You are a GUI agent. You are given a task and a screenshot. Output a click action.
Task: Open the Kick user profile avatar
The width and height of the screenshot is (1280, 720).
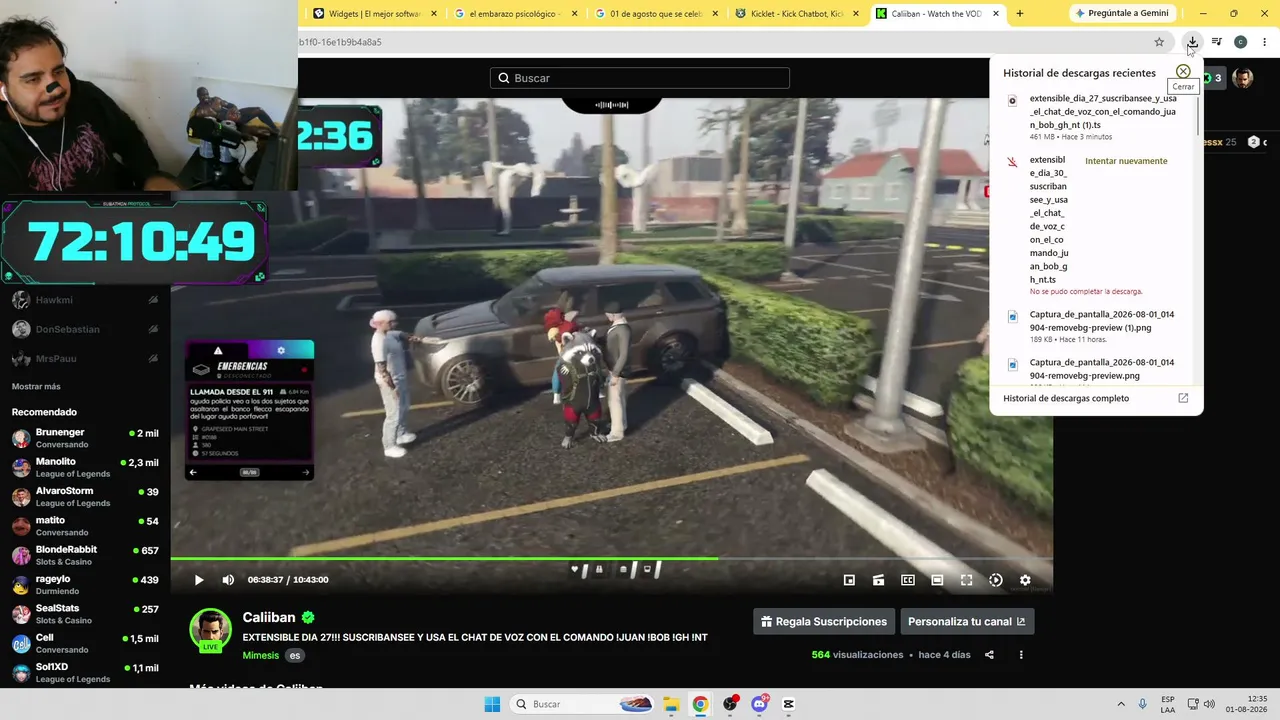tap(1243, 78)
